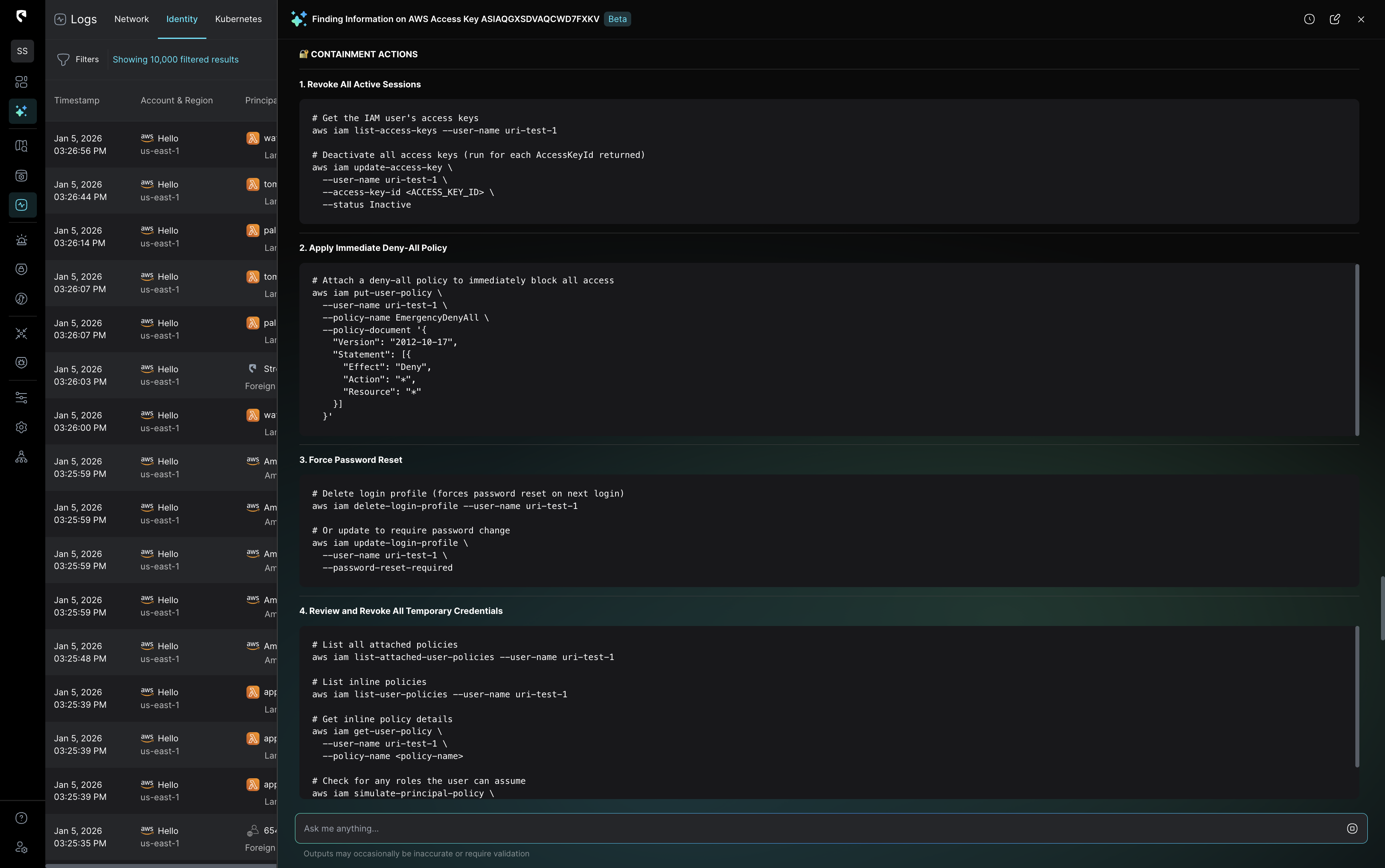Screen dimensions: 1385x868
Task: Click inside the Ask me anything field
Action: (x=689, y=828)
